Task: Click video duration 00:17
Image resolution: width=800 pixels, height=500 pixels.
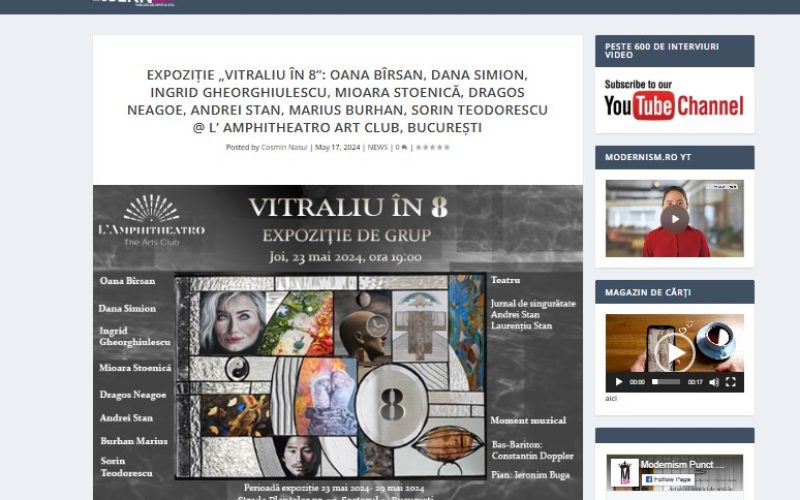Action: coord(695,382)
